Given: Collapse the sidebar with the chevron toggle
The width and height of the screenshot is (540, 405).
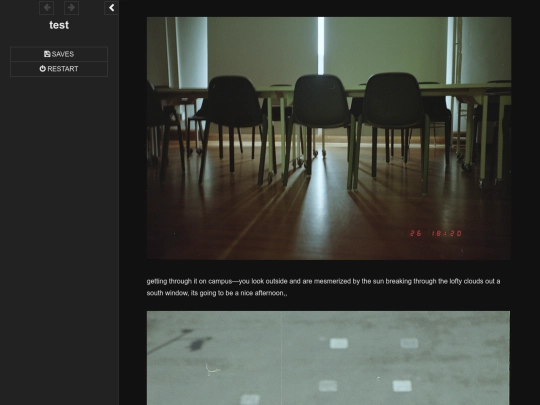Looking at the screenshot, I should coord(111,8).
